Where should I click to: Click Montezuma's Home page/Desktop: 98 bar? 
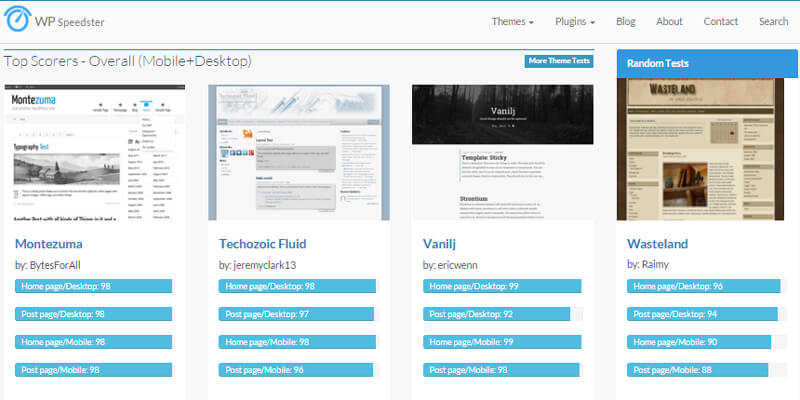click(93, 286)
